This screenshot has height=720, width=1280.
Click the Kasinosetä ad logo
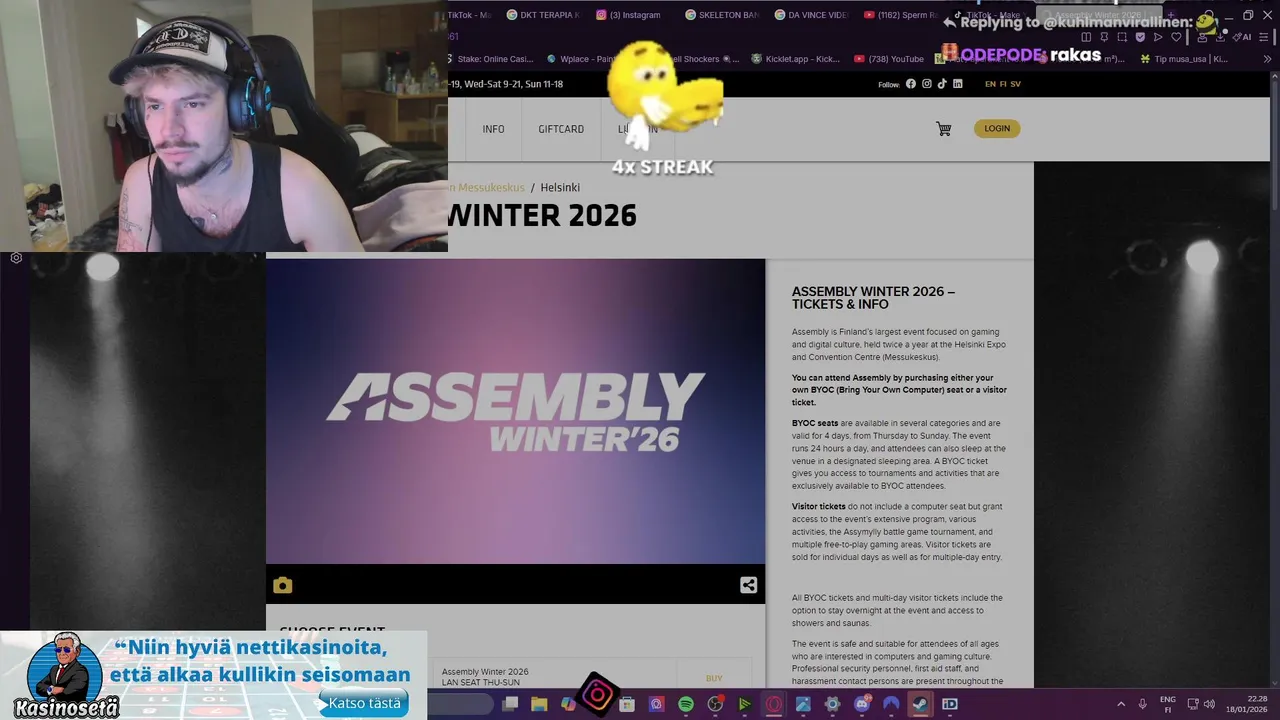(x=66, y=676)
